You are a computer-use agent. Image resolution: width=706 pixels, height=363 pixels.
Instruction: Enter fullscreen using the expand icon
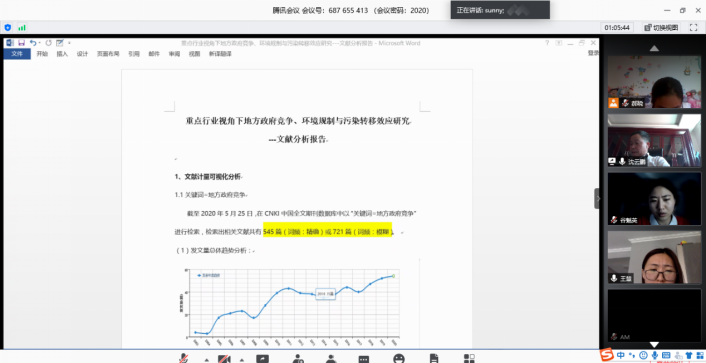click(x=693, y=27)
